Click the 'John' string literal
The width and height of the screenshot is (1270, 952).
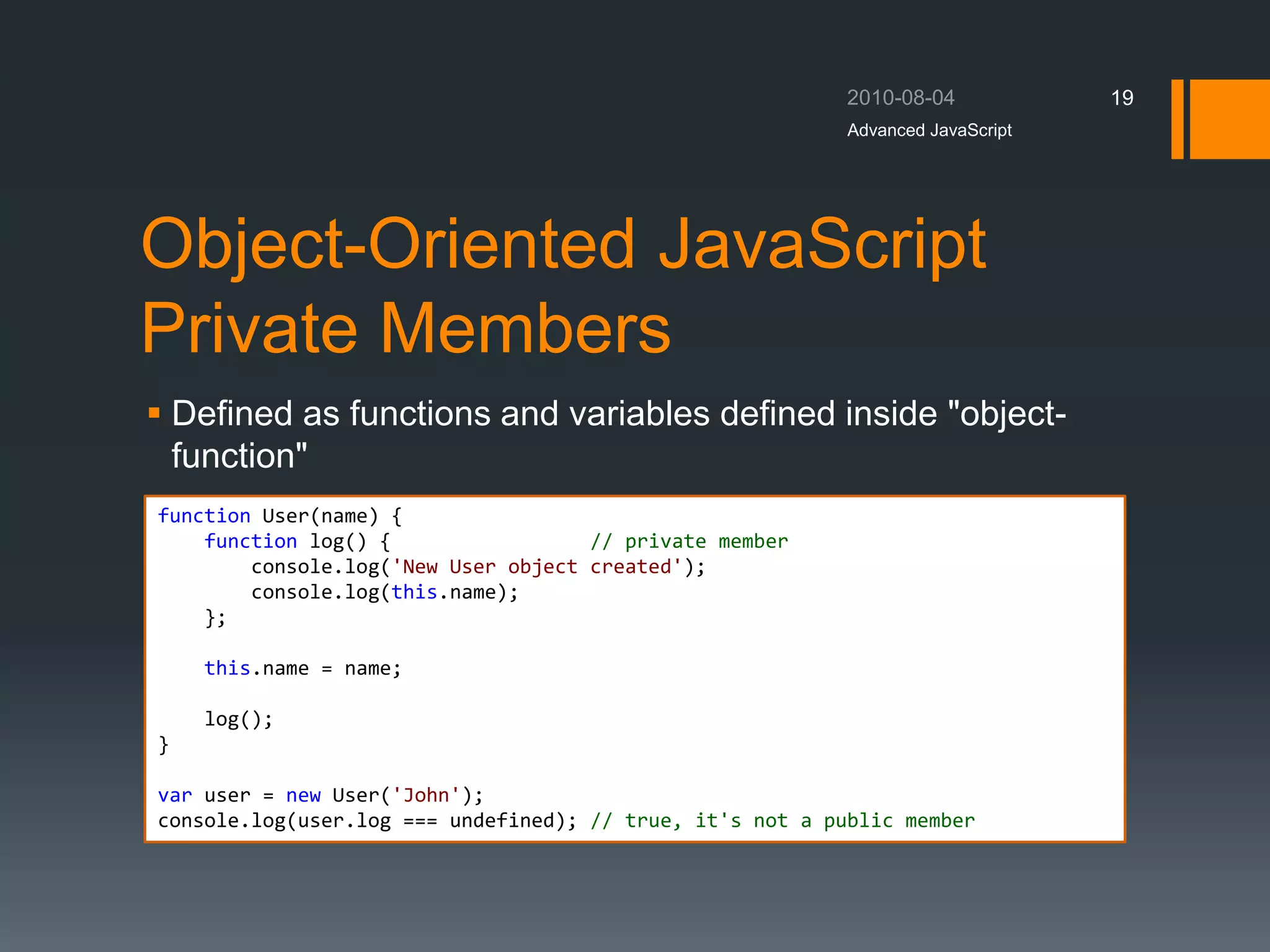[x=426, y=795]
